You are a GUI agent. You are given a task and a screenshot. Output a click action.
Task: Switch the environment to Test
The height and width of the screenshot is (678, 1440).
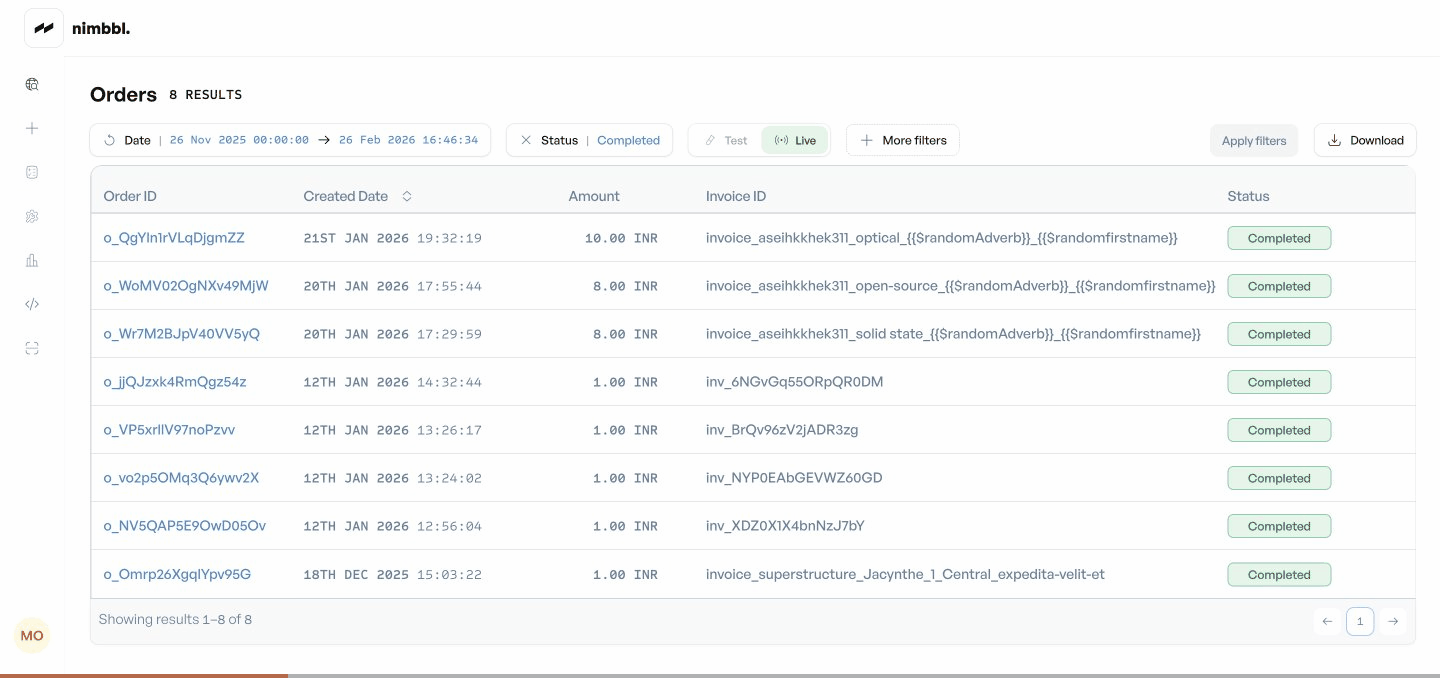tap(727, 140)
